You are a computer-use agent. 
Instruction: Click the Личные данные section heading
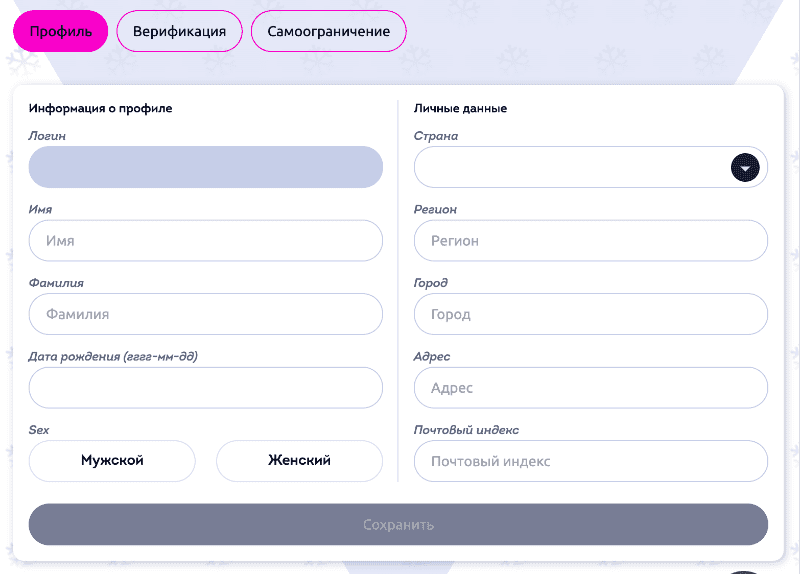click(460, 108)
